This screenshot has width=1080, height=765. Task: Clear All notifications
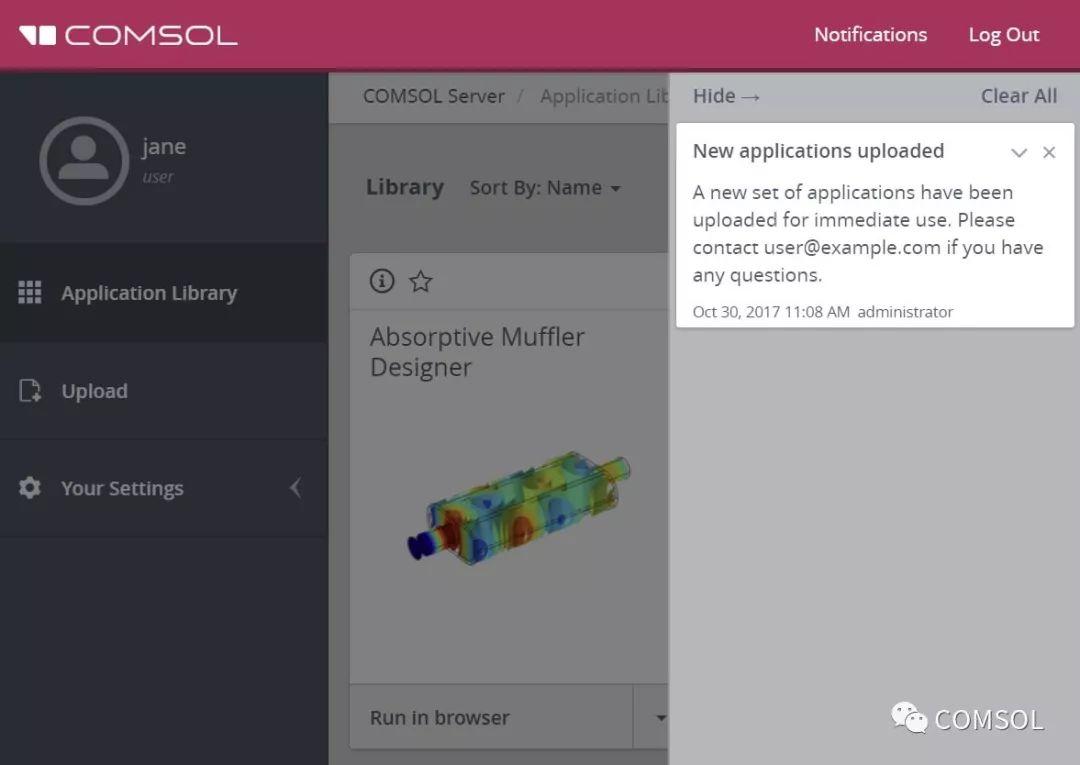tap(1018, 96)
